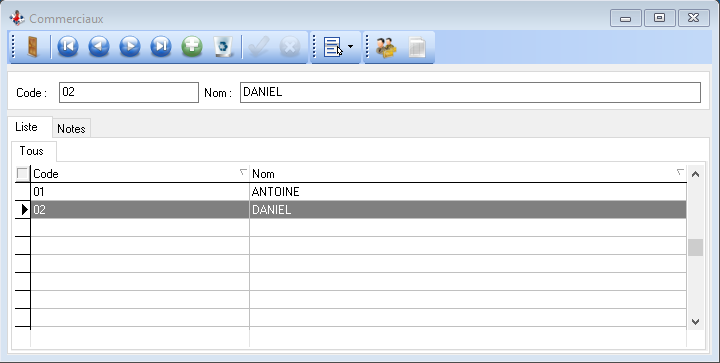Toggle the select-all checkbox in grid header
The height and width of the screenshot is (363, 720).
(x=22, y=173)
